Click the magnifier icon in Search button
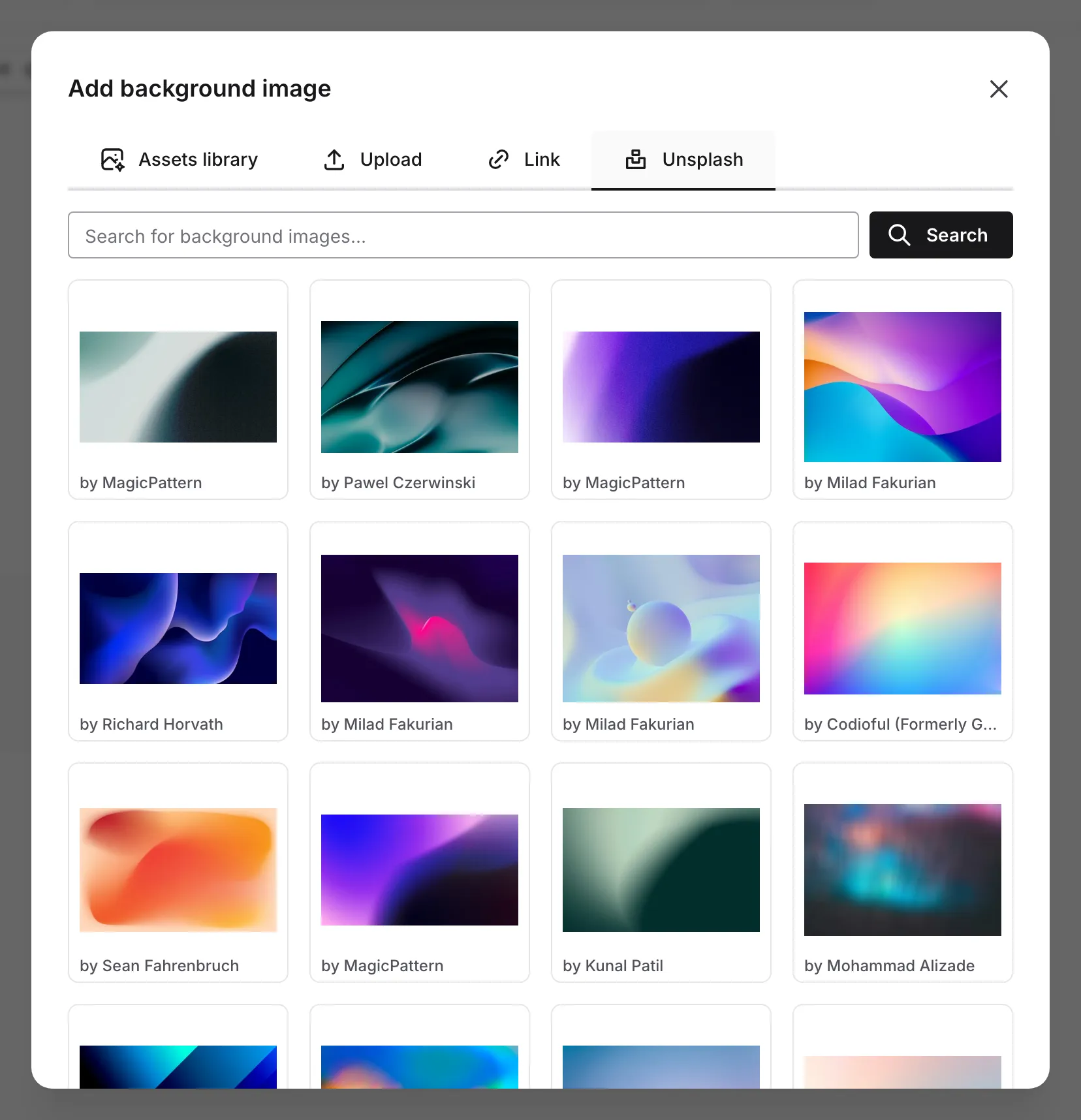Viewport: 1081px width, 1120px height. [900, 235]
